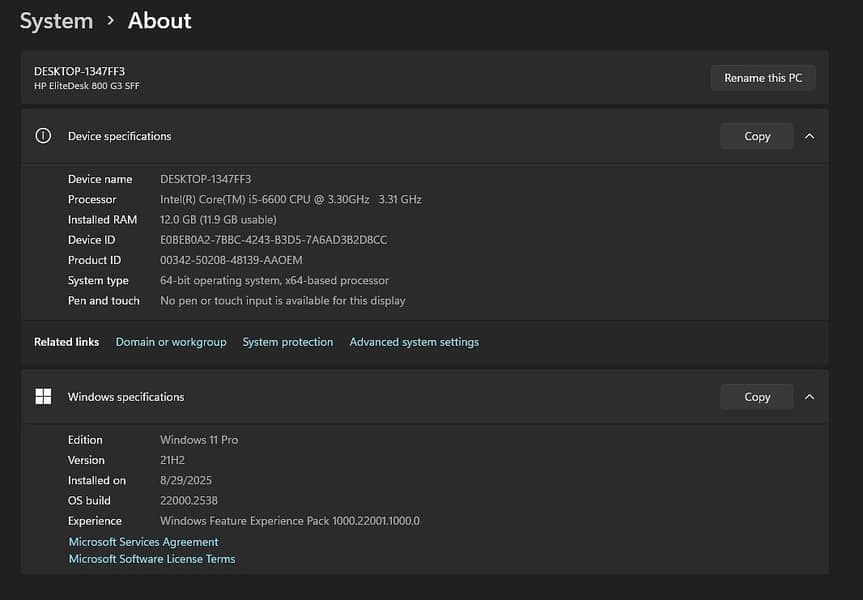Click the Windows logo icon beside Windows specifications
The image size is (863, 600).
pyautogui.click(x=43, y=396)
